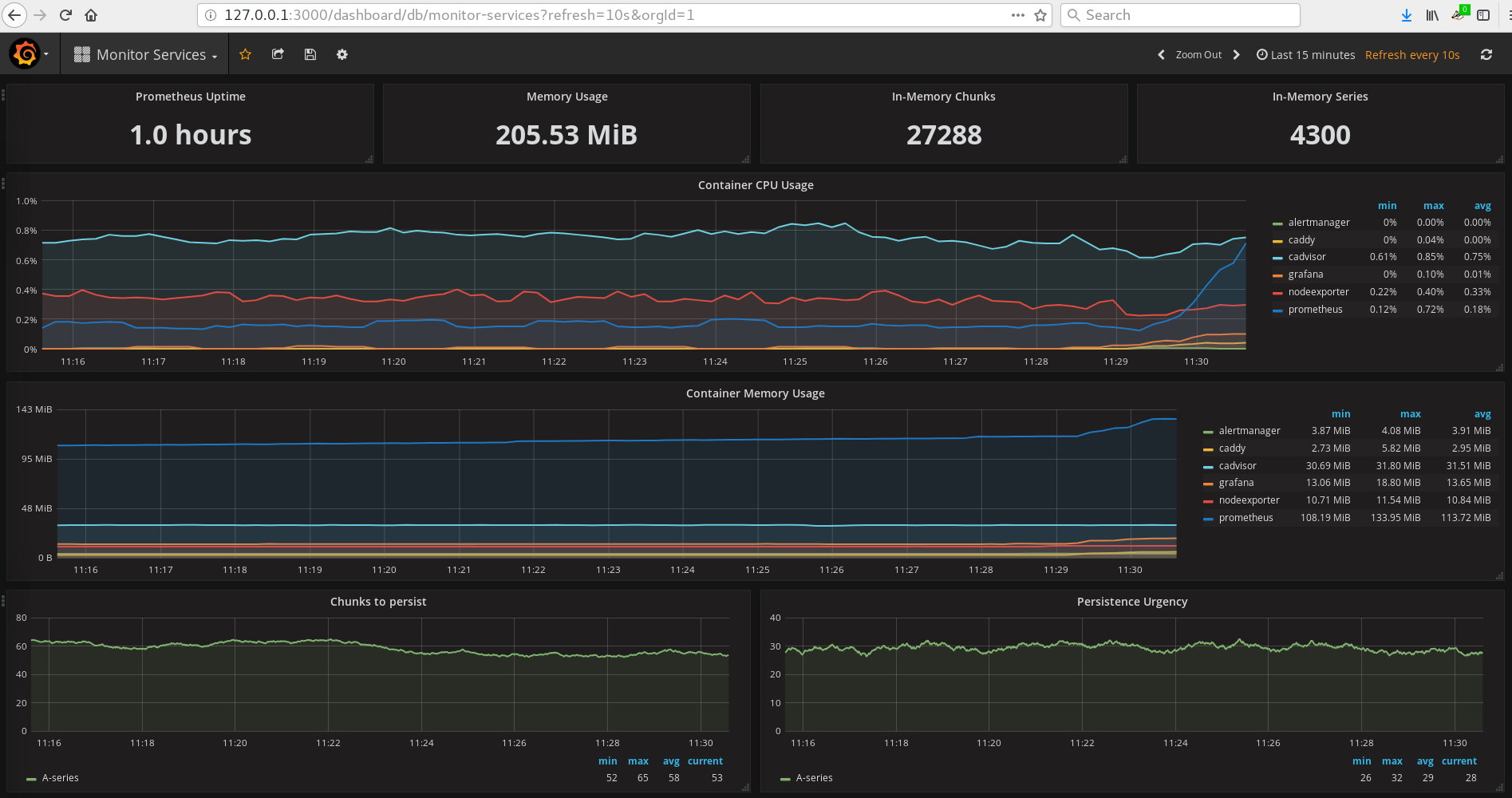
Task: Click the Zoom Out button
Action: tap(1198, 55)
